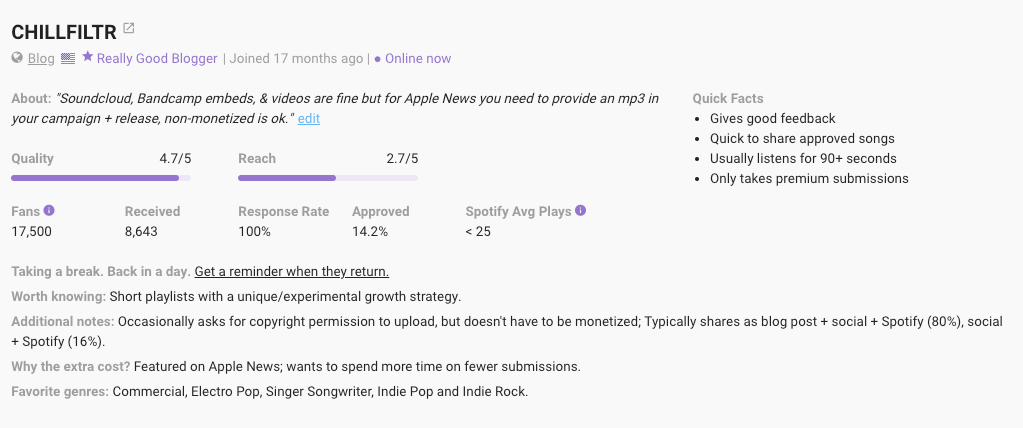Get a reminder when they return
Screen dimensions: 1023x428
click(291, 271)
